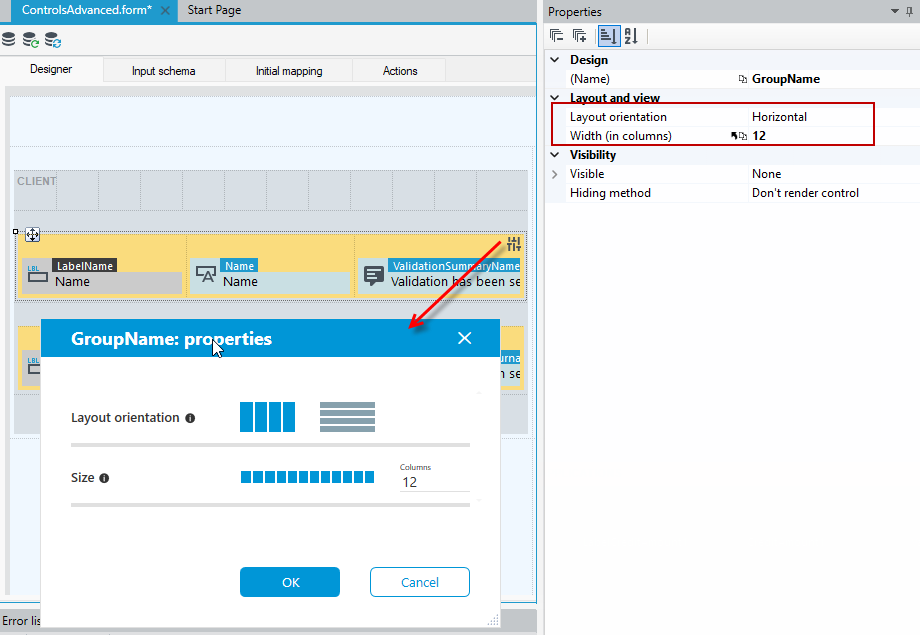Cancel the GroupName properties dialog

pos(420,582)
